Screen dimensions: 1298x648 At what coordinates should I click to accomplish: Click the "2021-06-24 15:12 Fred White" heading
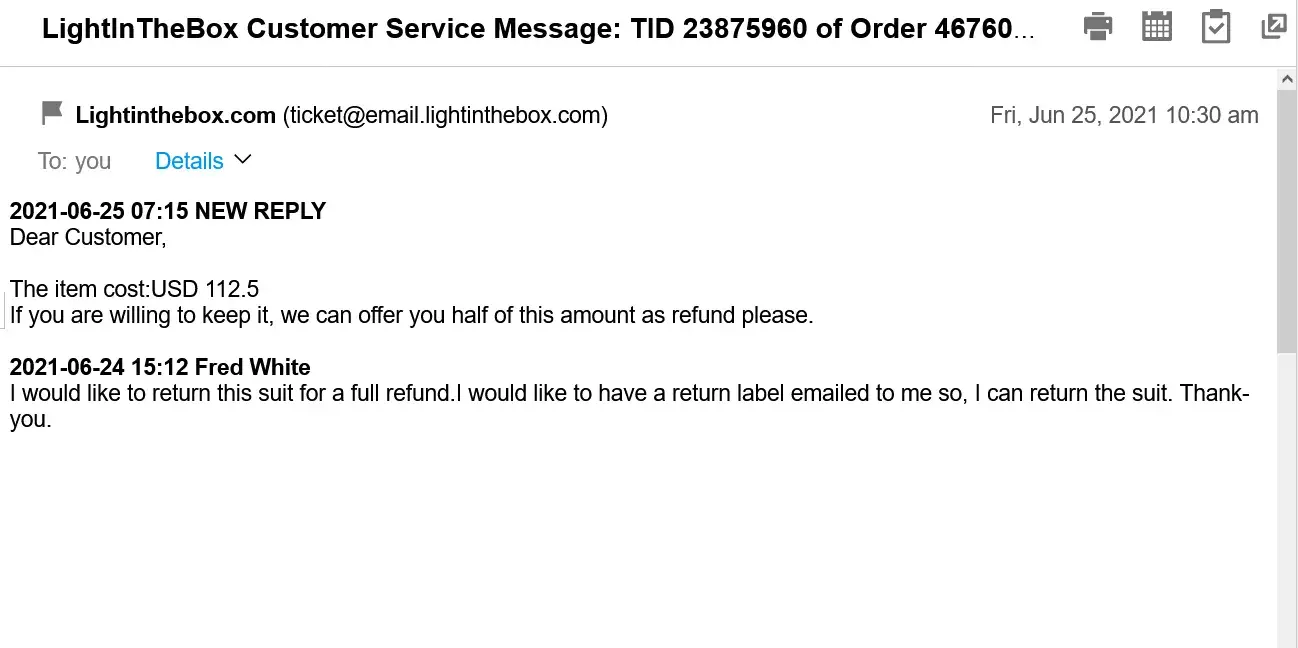pos(160,367)
